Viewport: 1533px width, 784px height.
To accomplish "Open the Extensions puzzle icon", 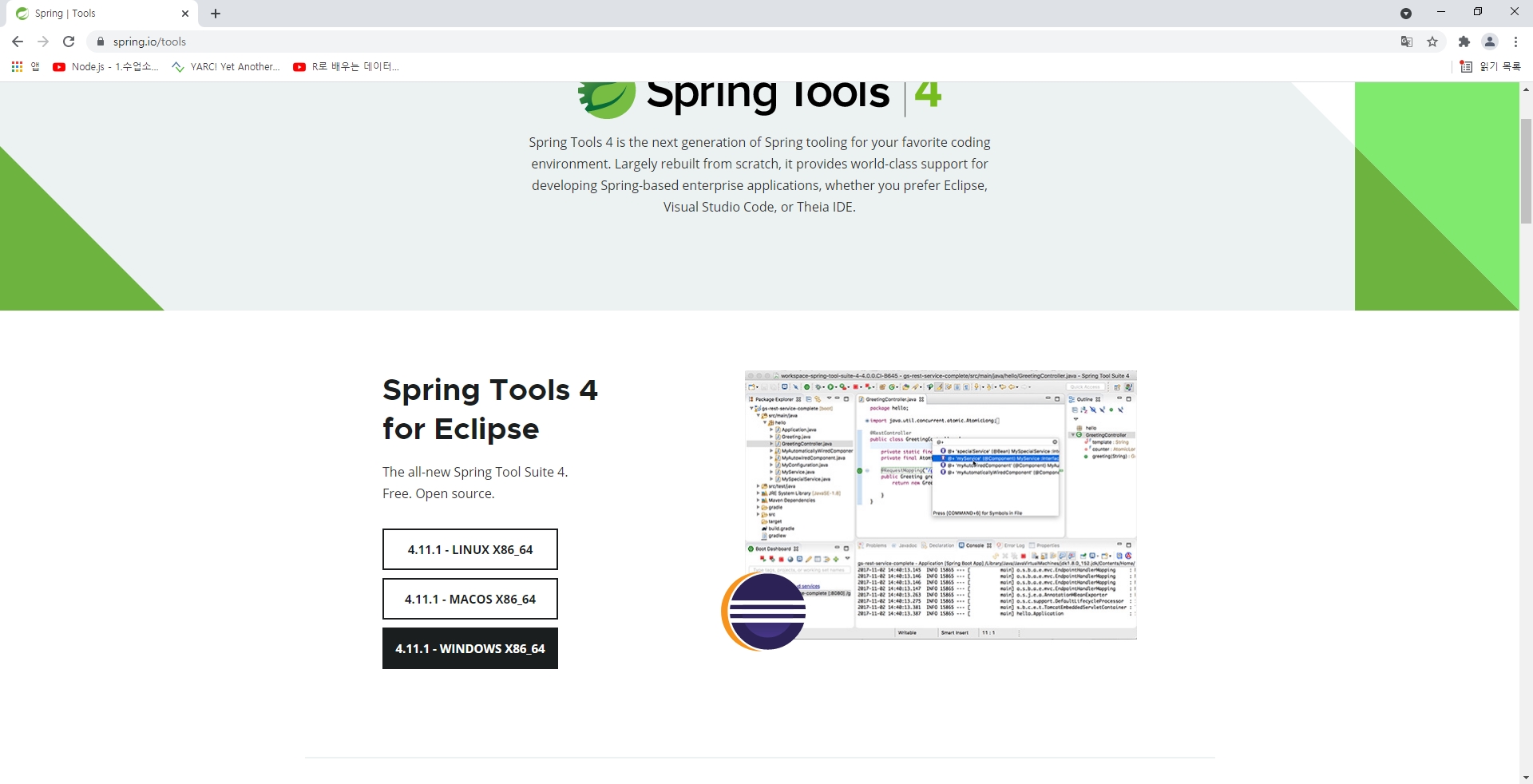I will (x=1464, y=42).
